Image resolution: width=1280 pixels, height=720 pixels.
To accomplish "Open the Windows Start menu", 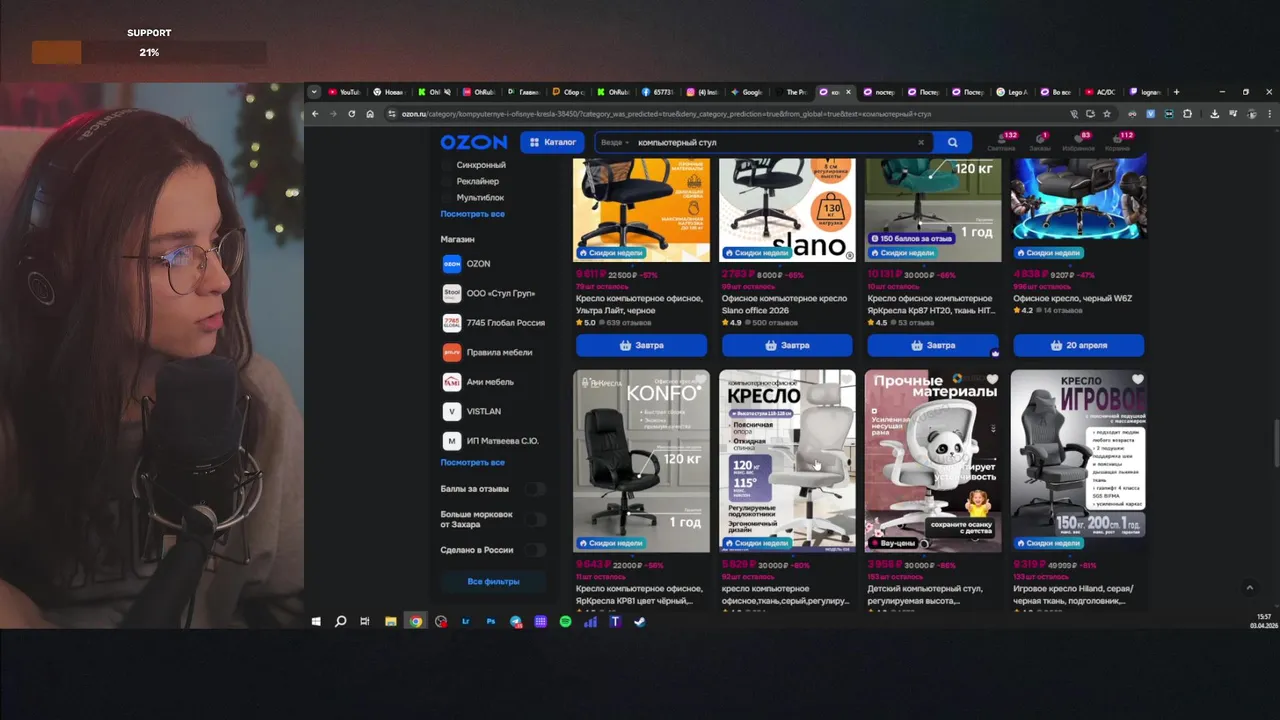I will pyautogui.click(x=316, y=621).
